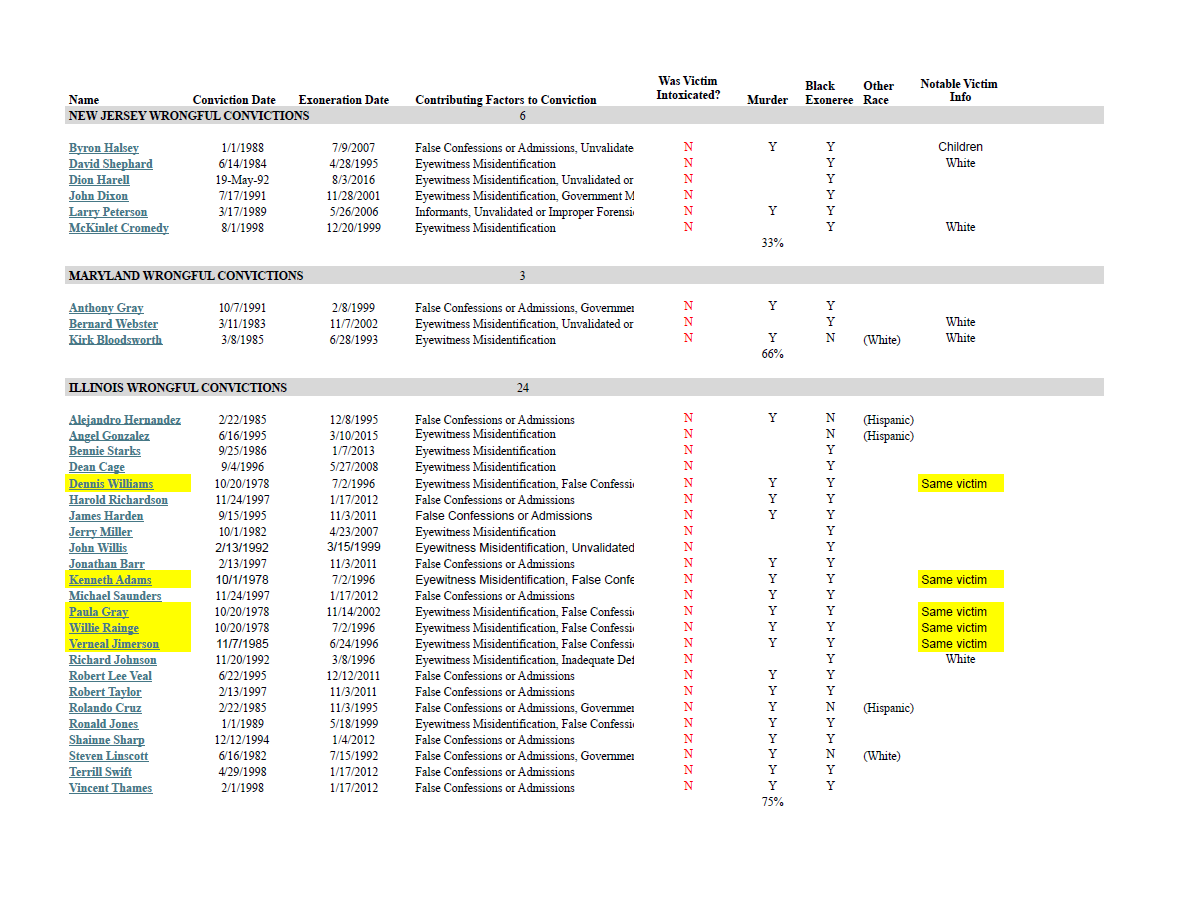1178x906 pixels.
Task: Click the Rolando Cruz link
Action: [x=105, y=708]
